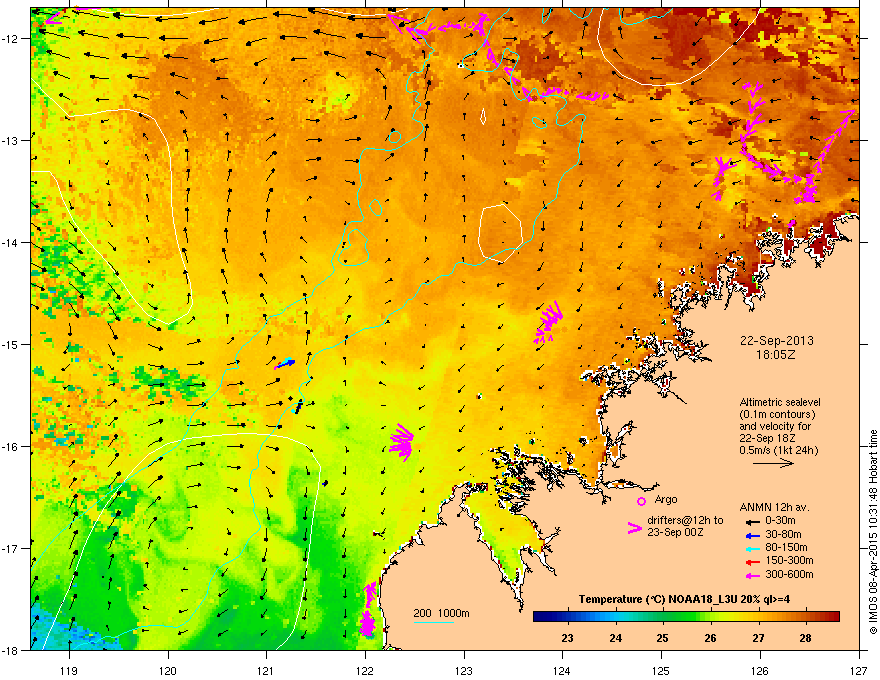Click the latitude axis label -18

[x=10, y=650]
